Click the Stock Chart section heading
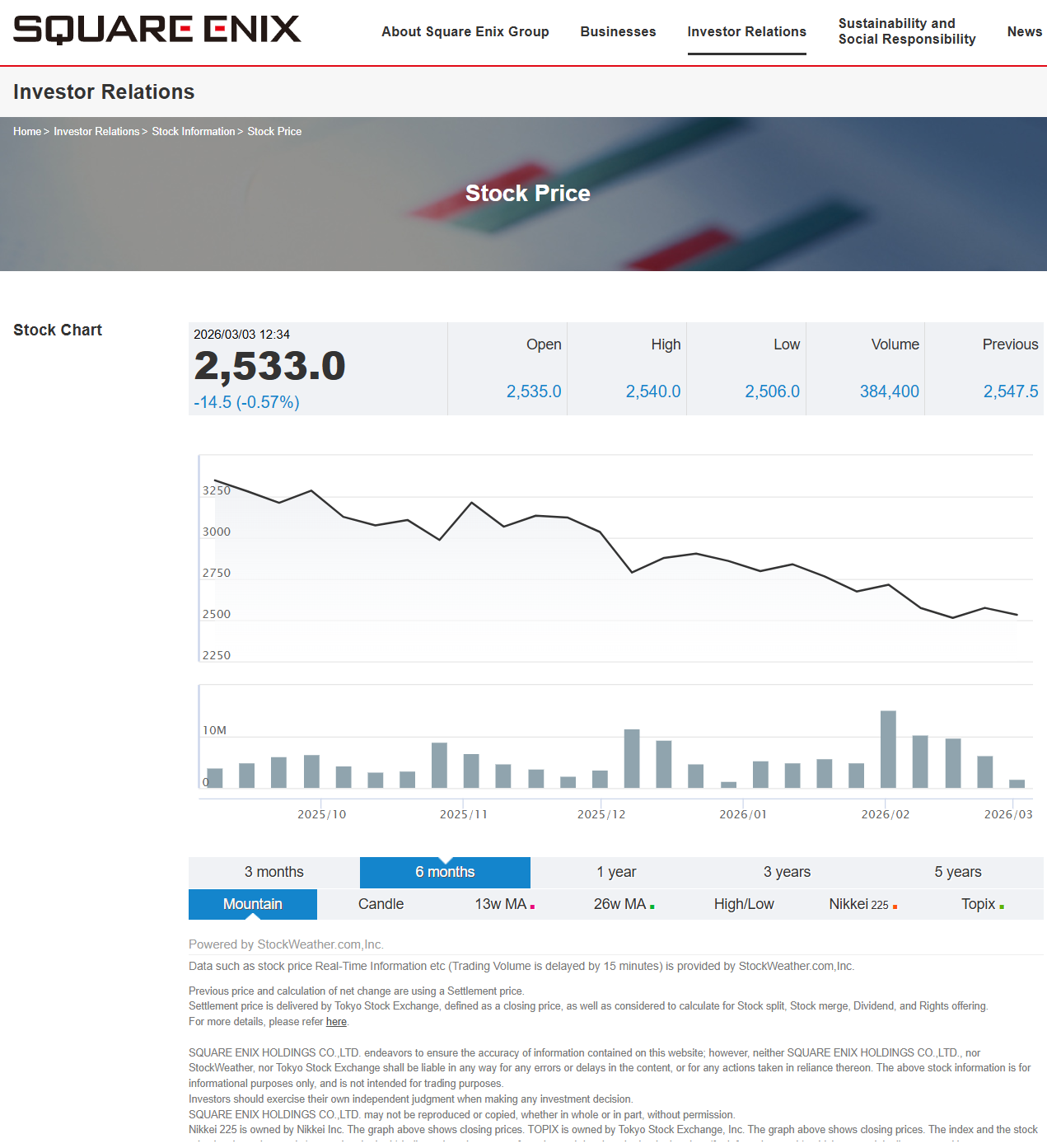The width and height of the screenshot is (1047, 1148). [x=58, y=330]
